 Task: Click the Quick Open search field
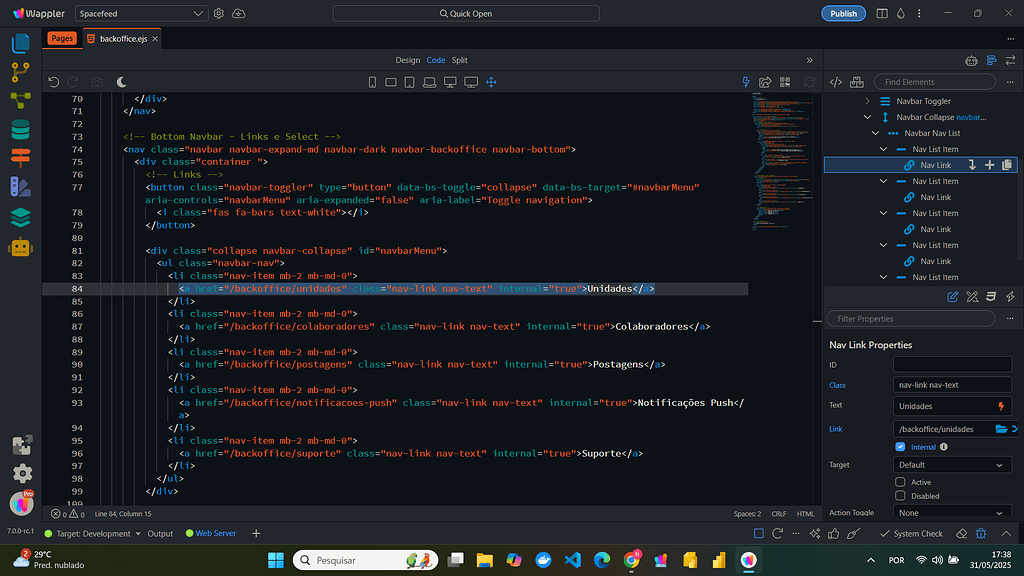[467, 12]
